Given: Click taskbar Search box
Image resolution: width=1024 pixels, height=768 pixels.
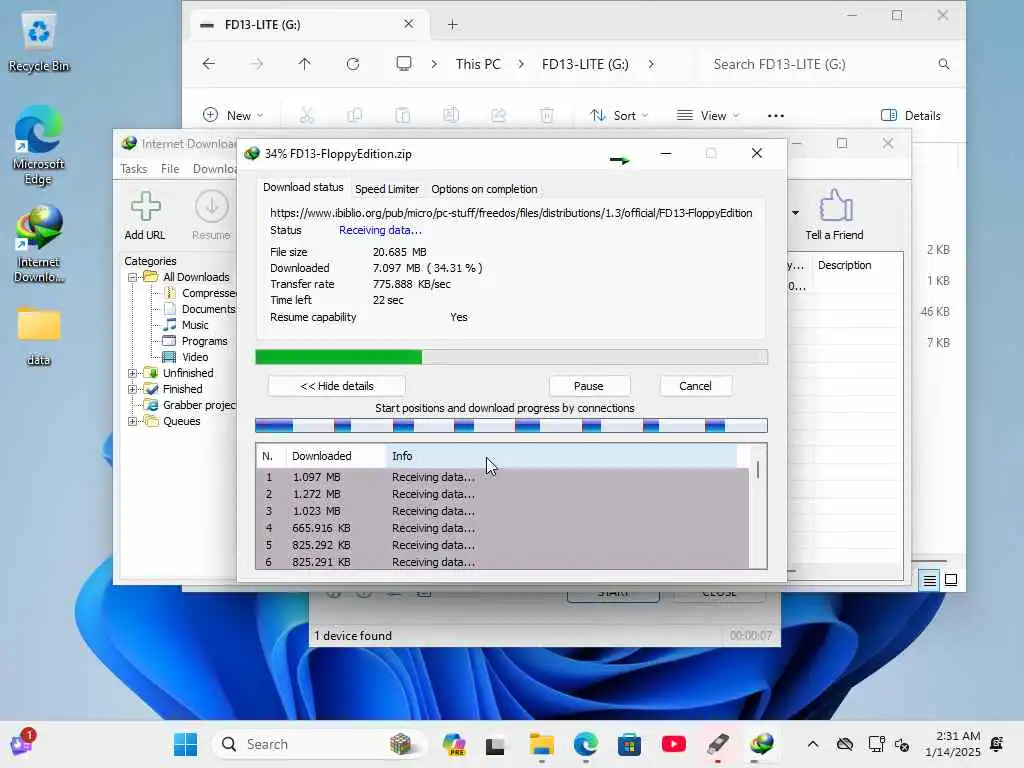Looking at the screenshot, I should (320, 744).
